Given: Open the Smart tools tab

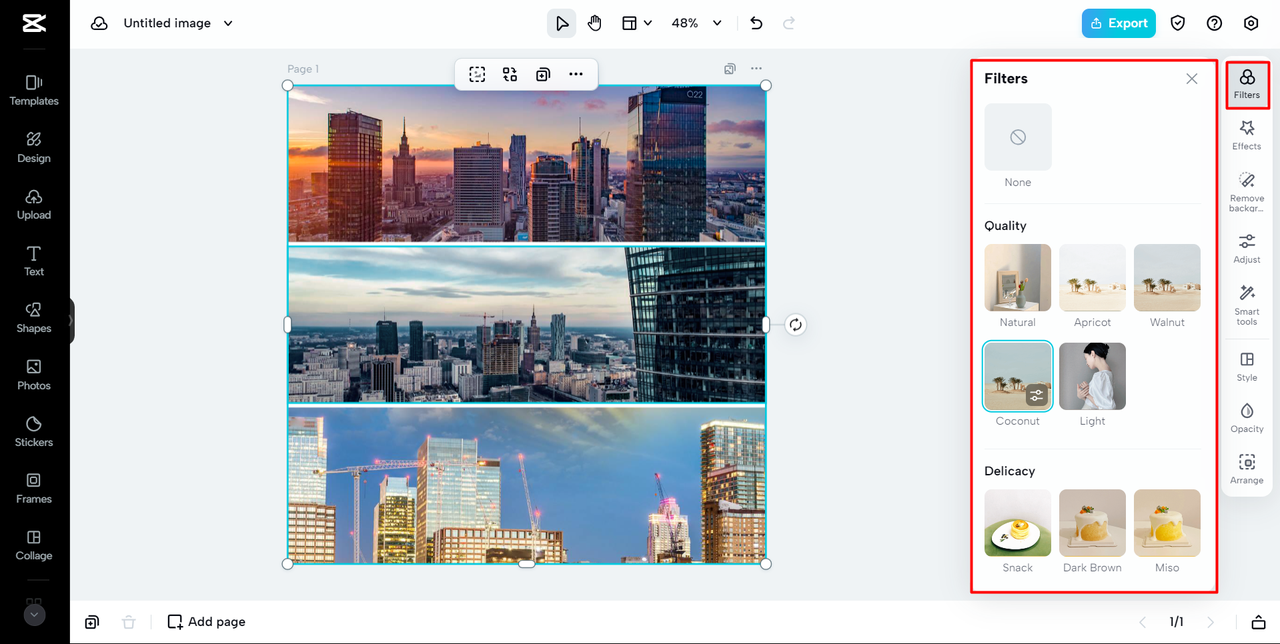Looking at the screenshot, I should tap(1247, 305).
